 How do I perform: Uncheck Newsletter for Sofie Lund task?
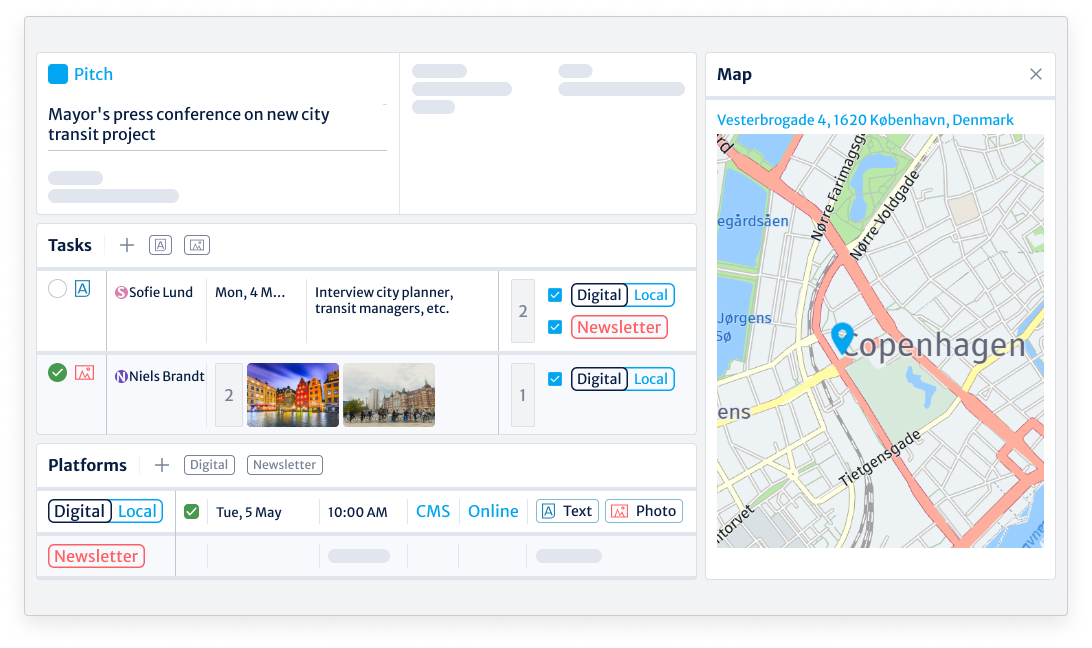click(x=555, y=327)
